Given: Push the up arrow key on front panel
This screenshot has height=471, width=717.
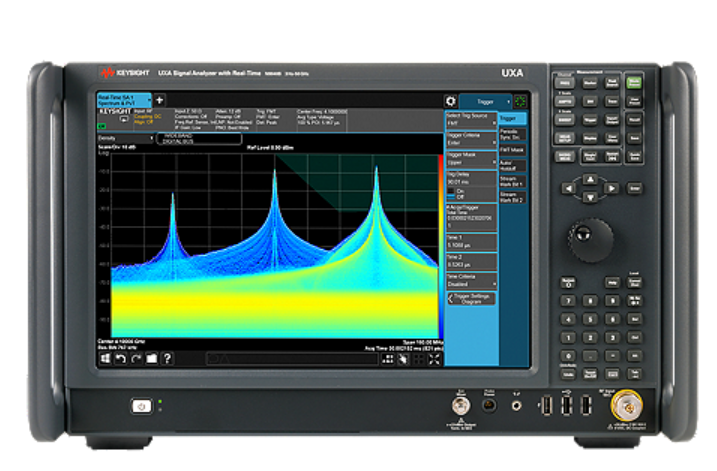Looking at the screenshot, I should pyautogui.click(x=590, y=179).
